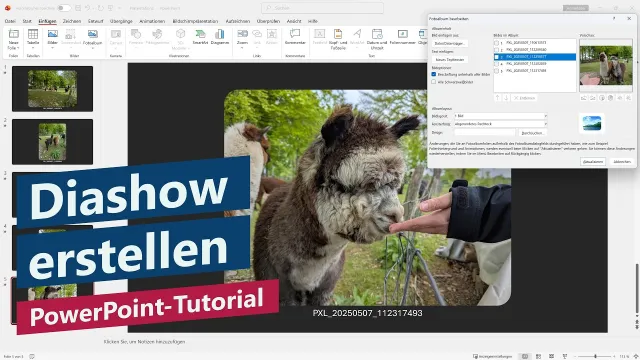The image size is (640, 360).
Task: Click the undo icon in title bar
Action: point(88,8)
